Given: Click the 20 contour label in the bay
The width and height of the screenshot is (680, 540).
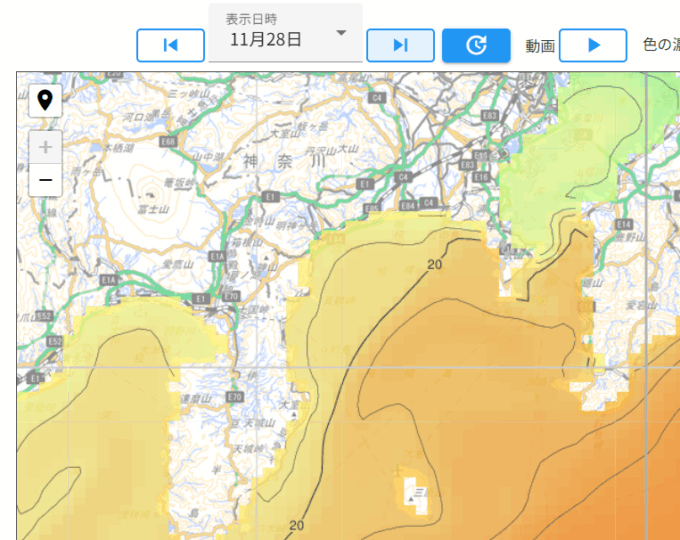Looking at the screenshot, I should point(434,264).
